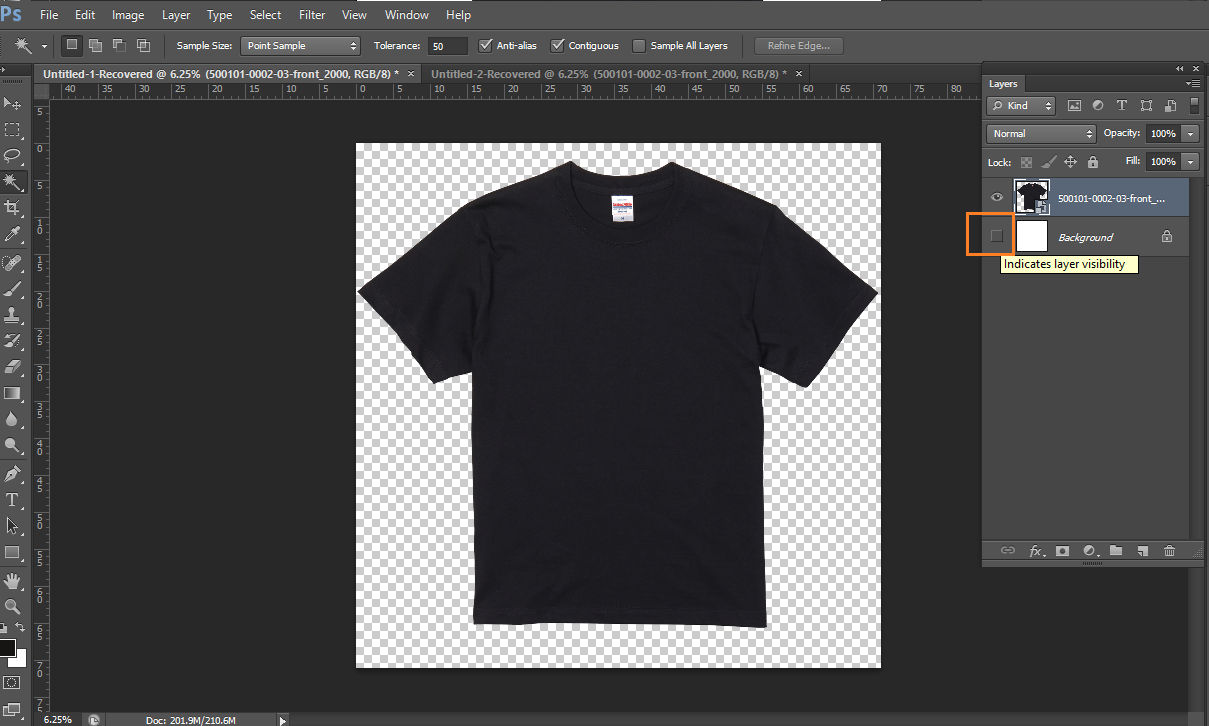The image size is (1209, 726).
Task: Expand the Normal blend mode dropdown
Action: 1041,134
